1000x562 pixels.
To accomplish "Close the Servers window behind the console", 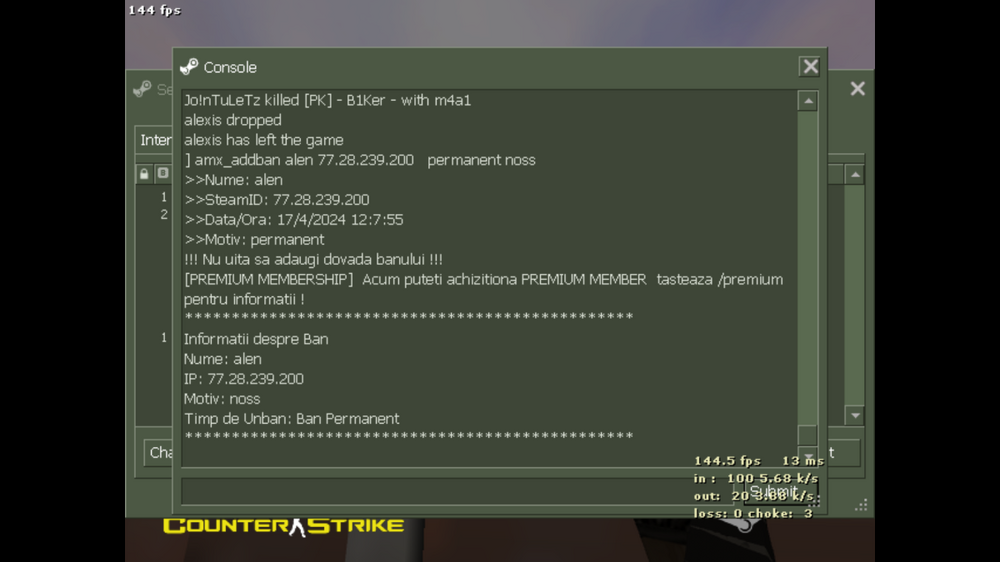I will tap(857, 89).
